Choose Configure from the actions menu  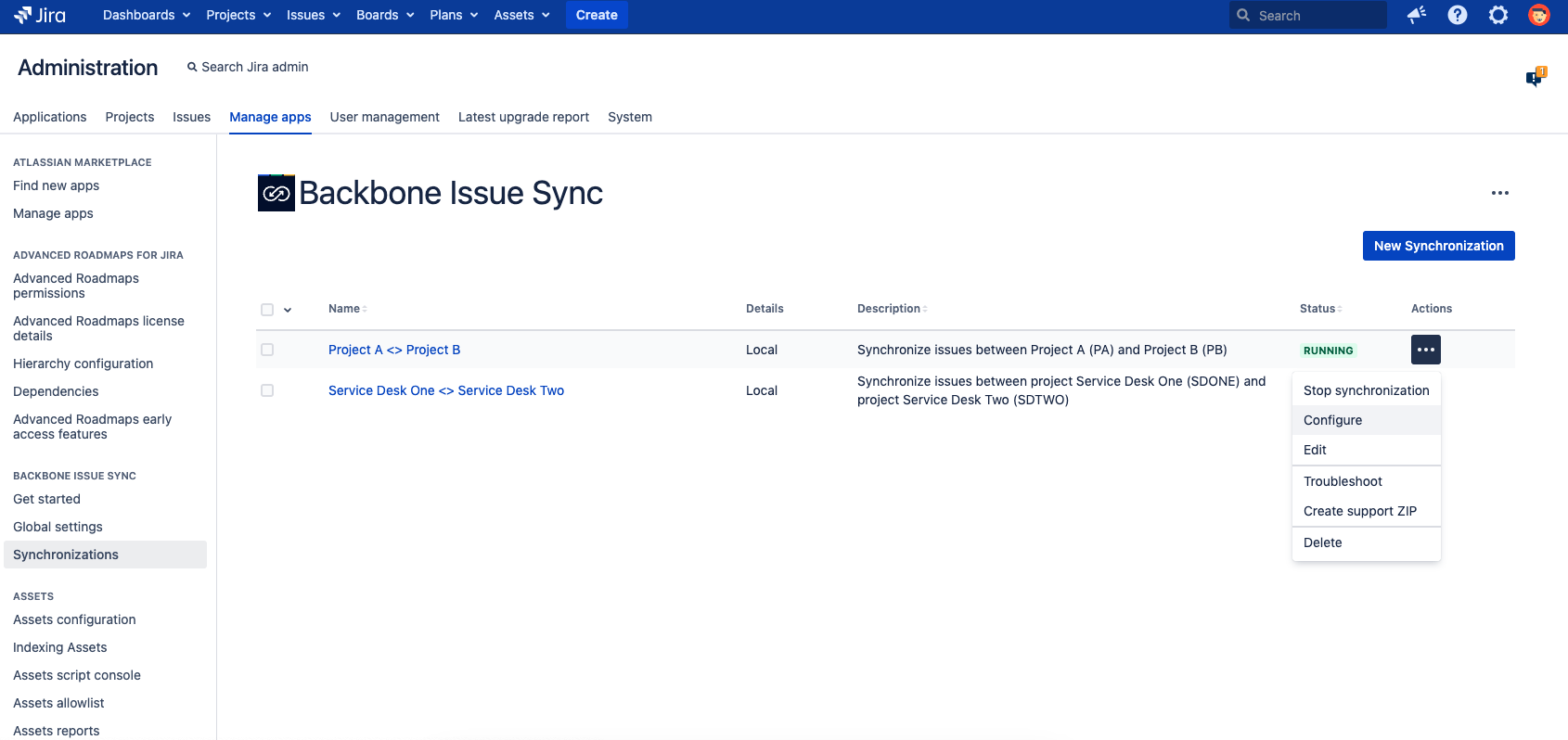[1332, 420]
